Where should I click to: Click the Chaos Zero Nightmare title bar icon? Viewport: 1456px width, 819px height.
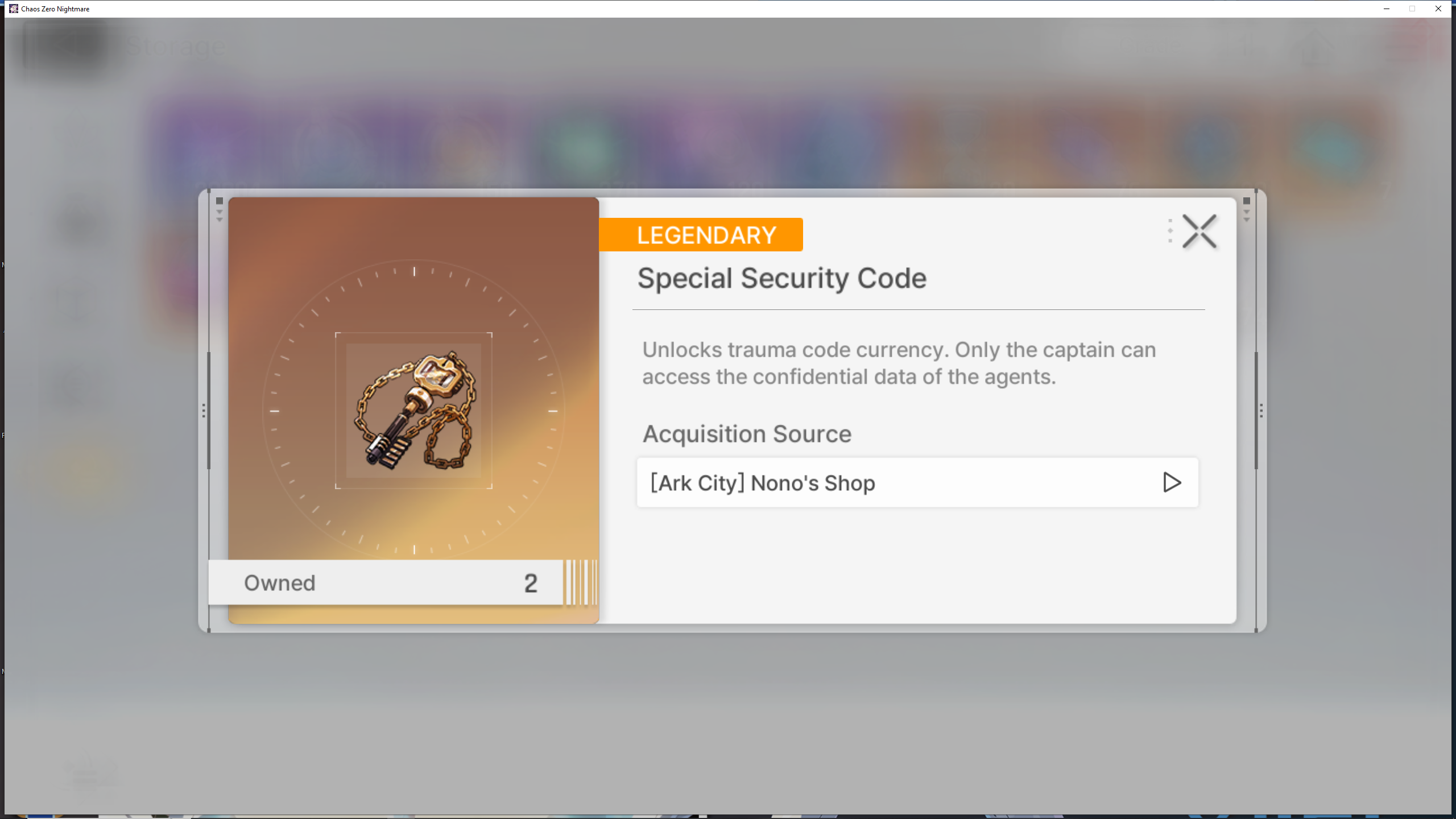pyautogui.click(x=14, y=9)
